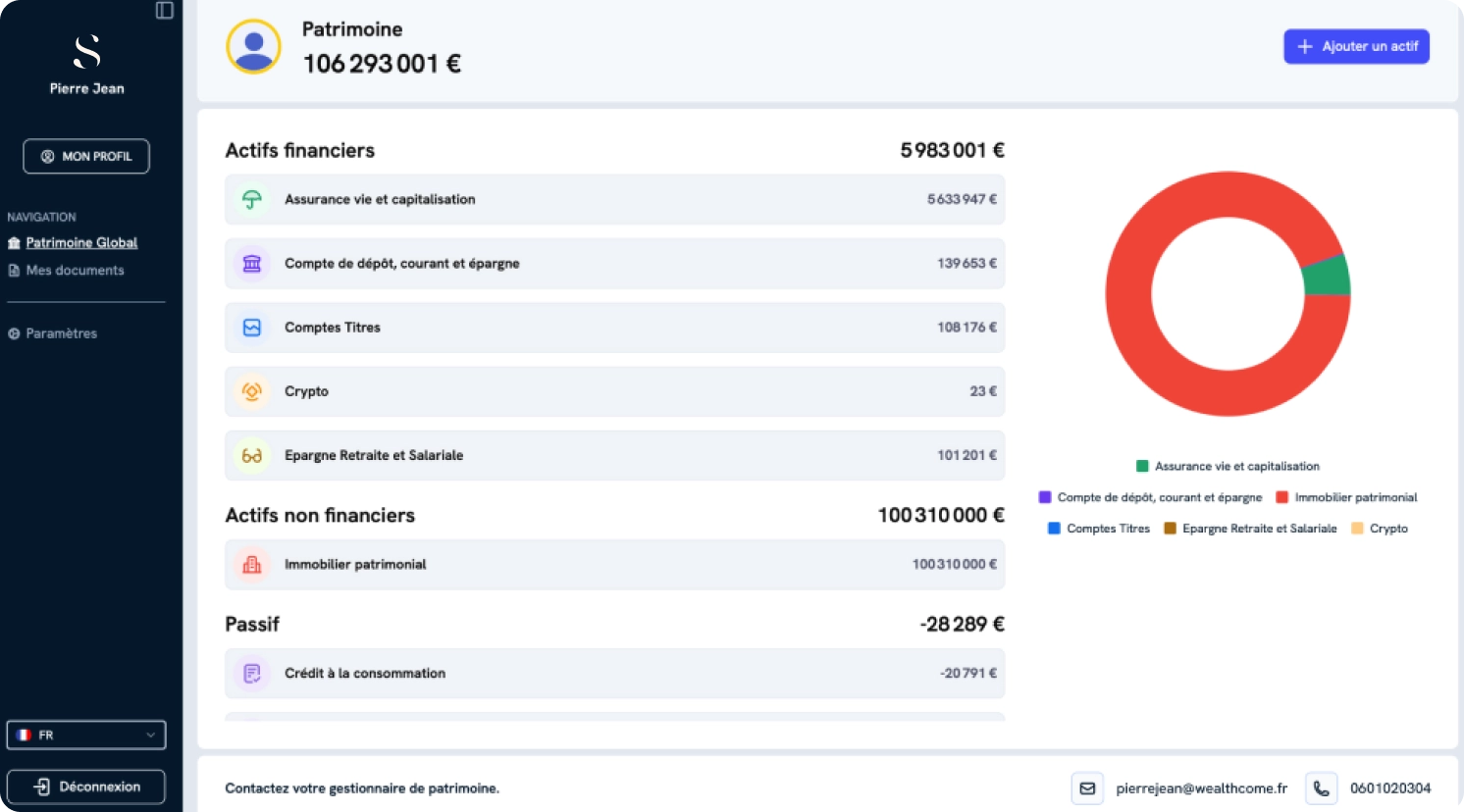Toggle Comptes Titres legend item
The height and width of the screenshot is (812, 1464).
1098,529
